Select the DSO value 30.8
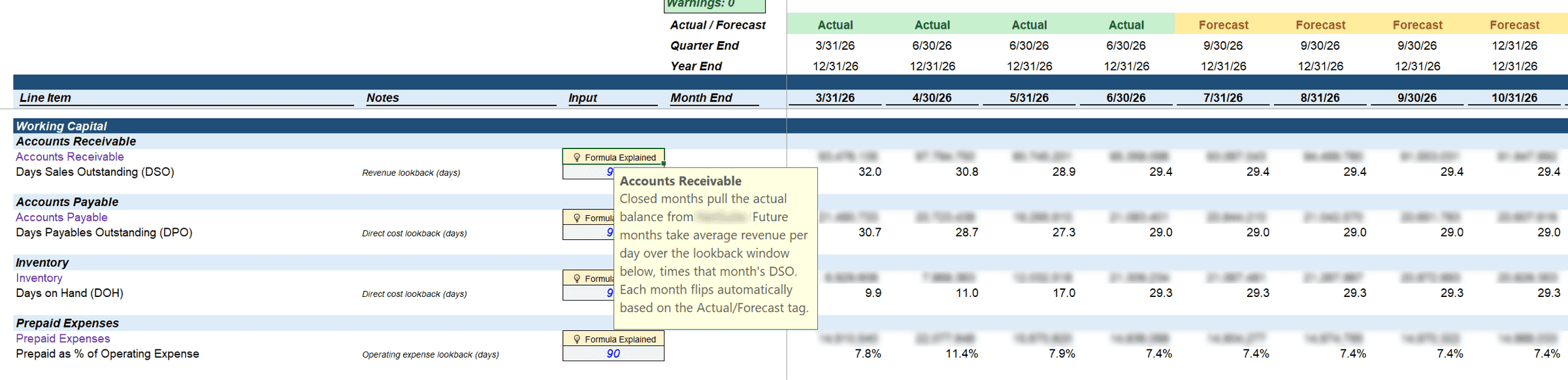 click(967, 172)
